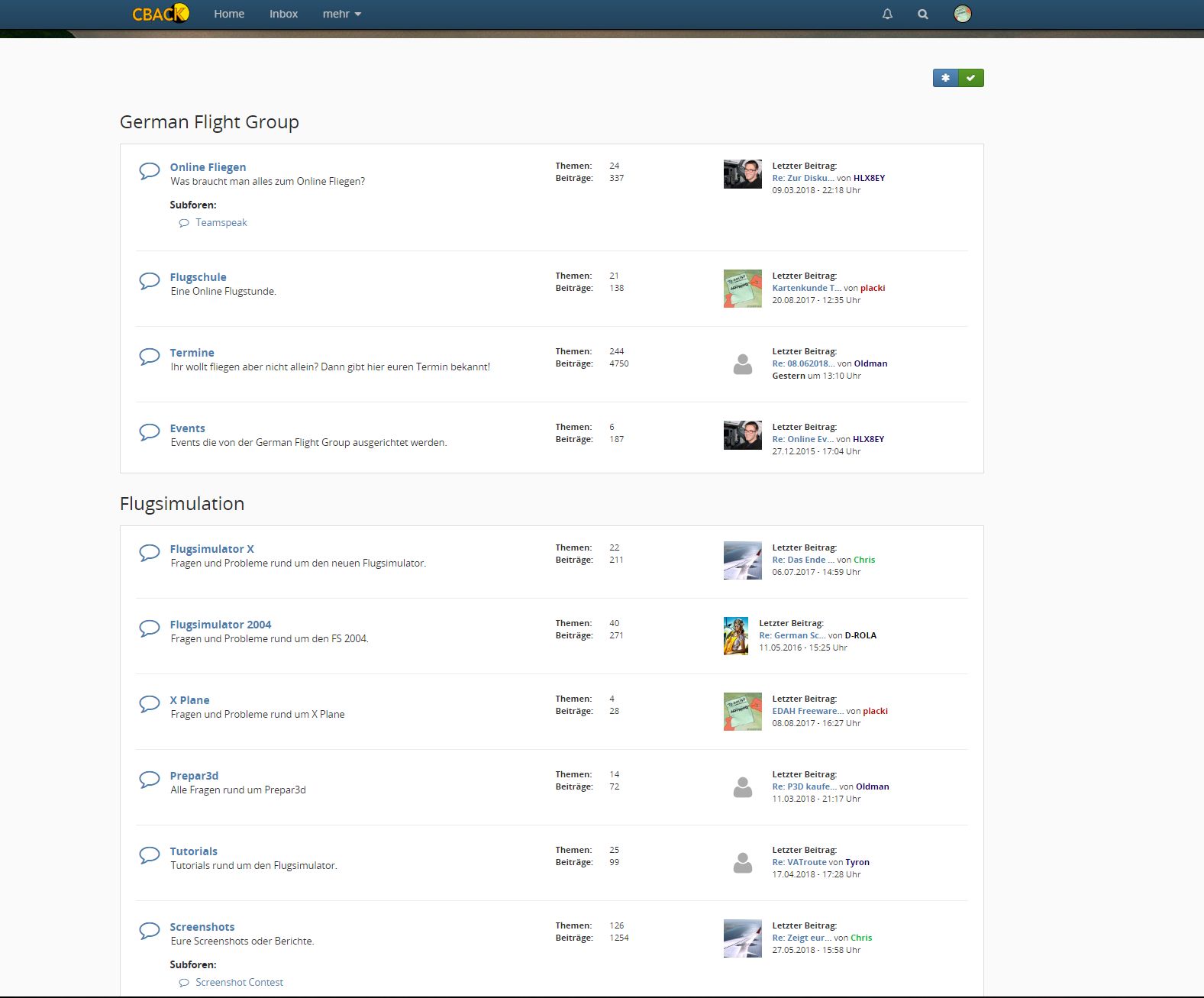Open user Tyron profile link
This screenshot has height=998, width=1204.
point(857,862)
